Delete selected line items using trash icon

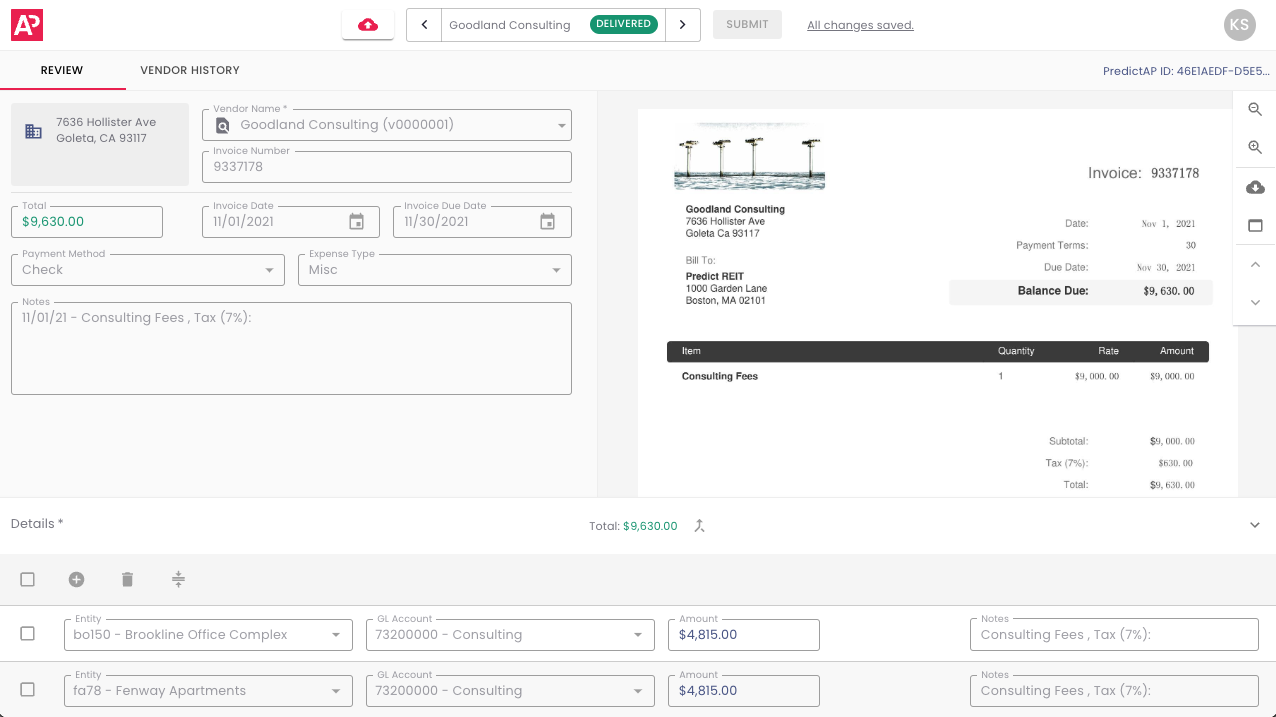click(x=127, y=579)
